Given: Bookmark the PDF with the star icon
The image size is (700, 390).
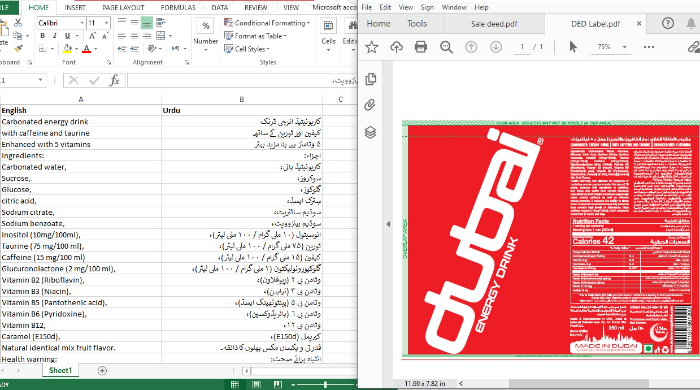Looking at the screenshot, I should point(371,47).
